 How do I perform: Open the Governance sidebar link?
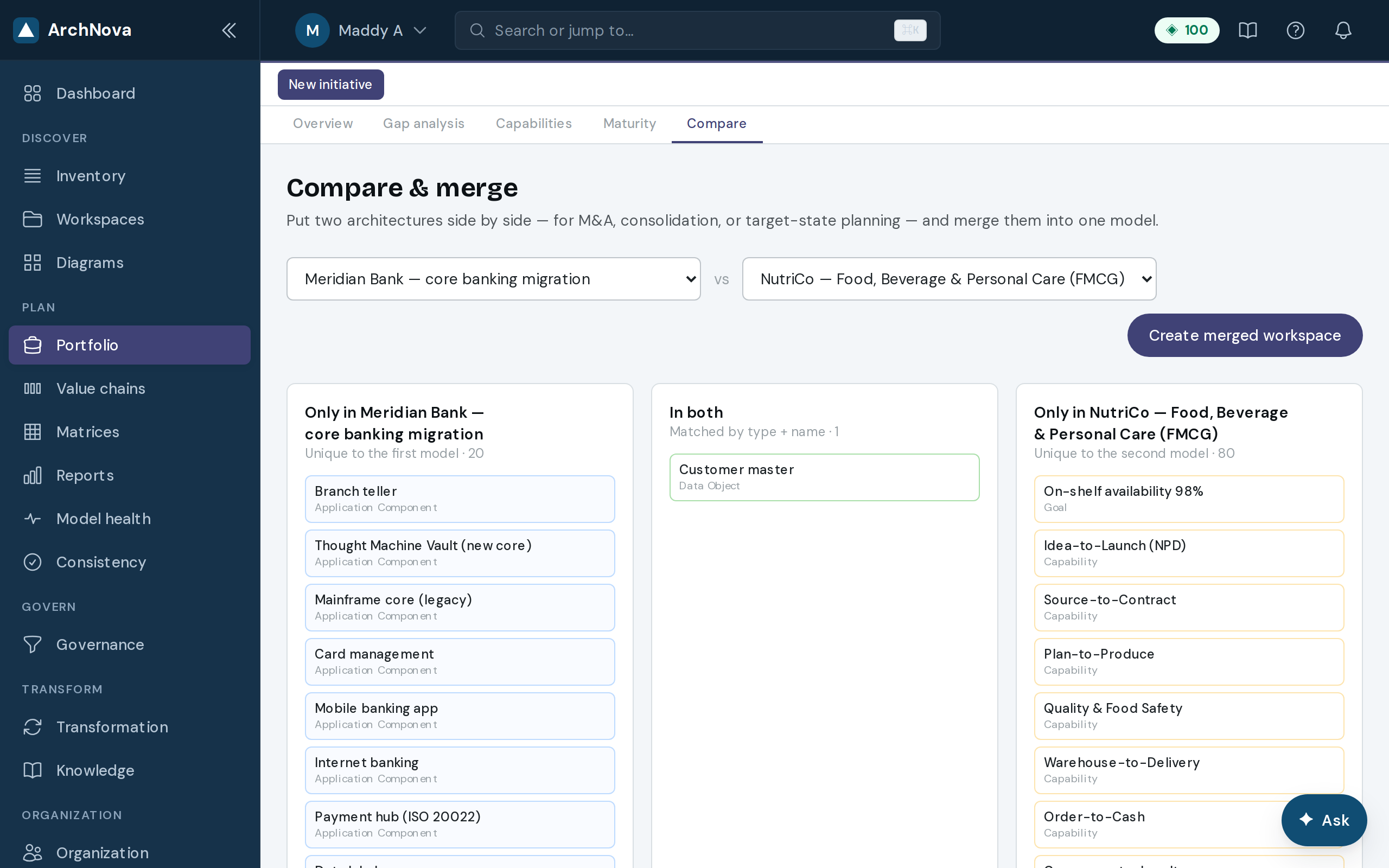coord(130,644)
